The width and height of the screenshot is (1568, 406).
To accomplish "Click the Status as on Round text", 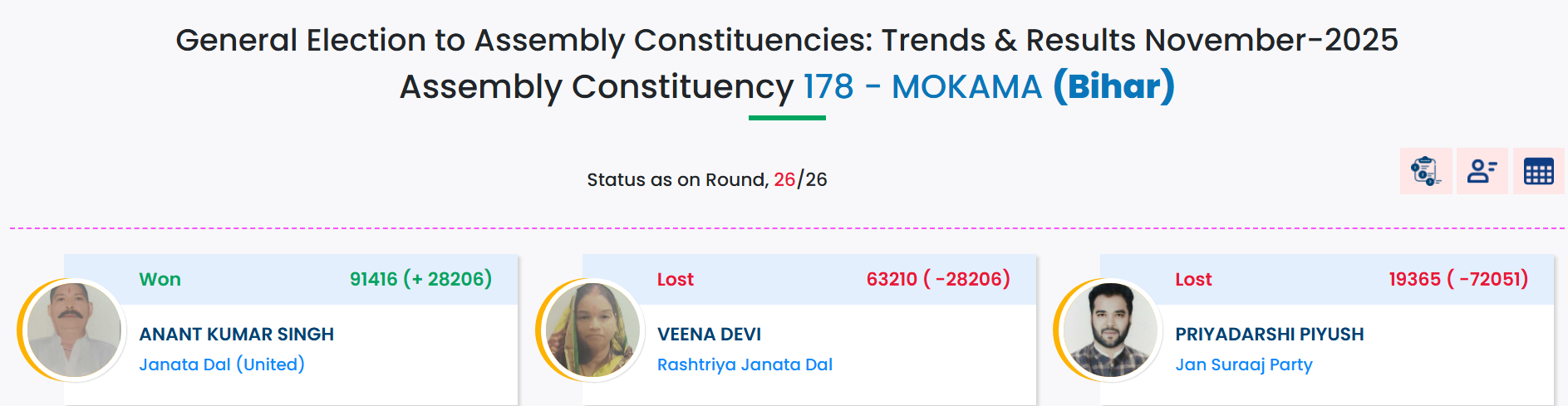I will (x=706, y=179).
